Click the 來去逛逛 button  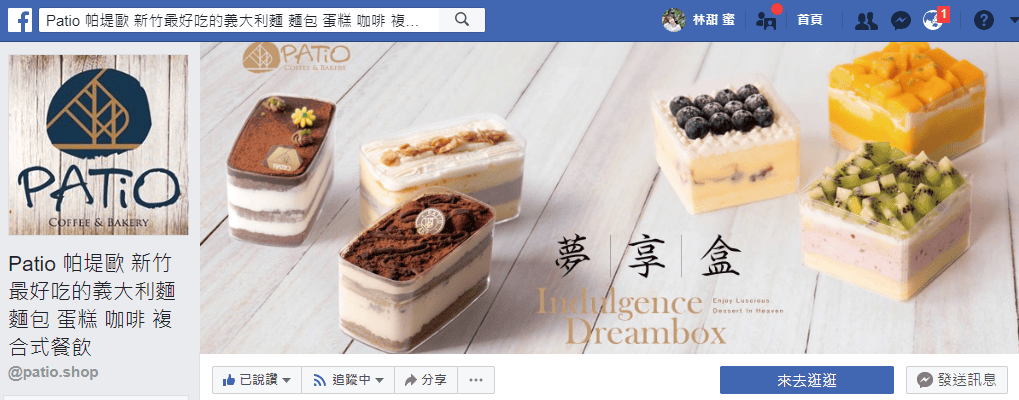(806, 380)
